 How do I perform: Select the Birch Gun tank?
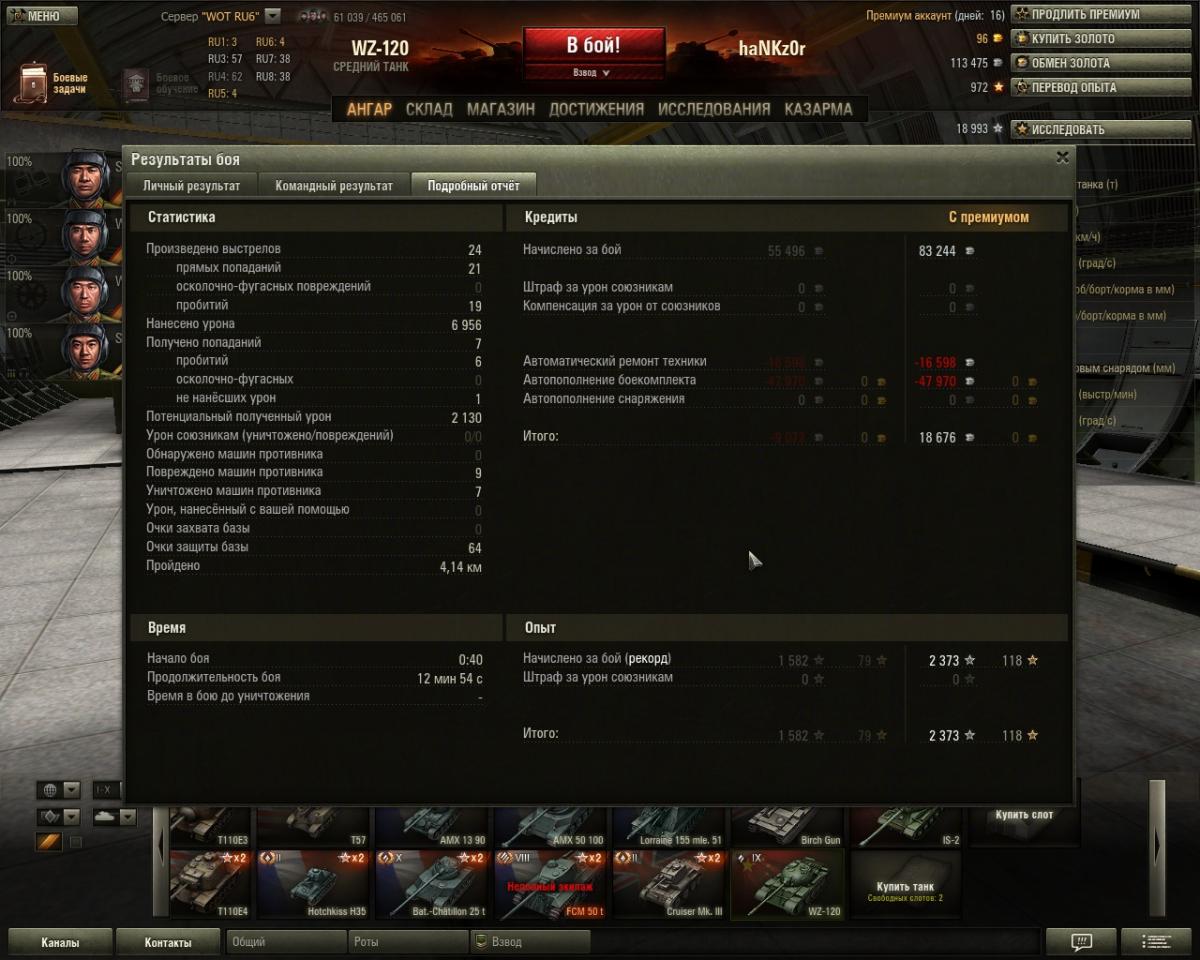[788, 825]
